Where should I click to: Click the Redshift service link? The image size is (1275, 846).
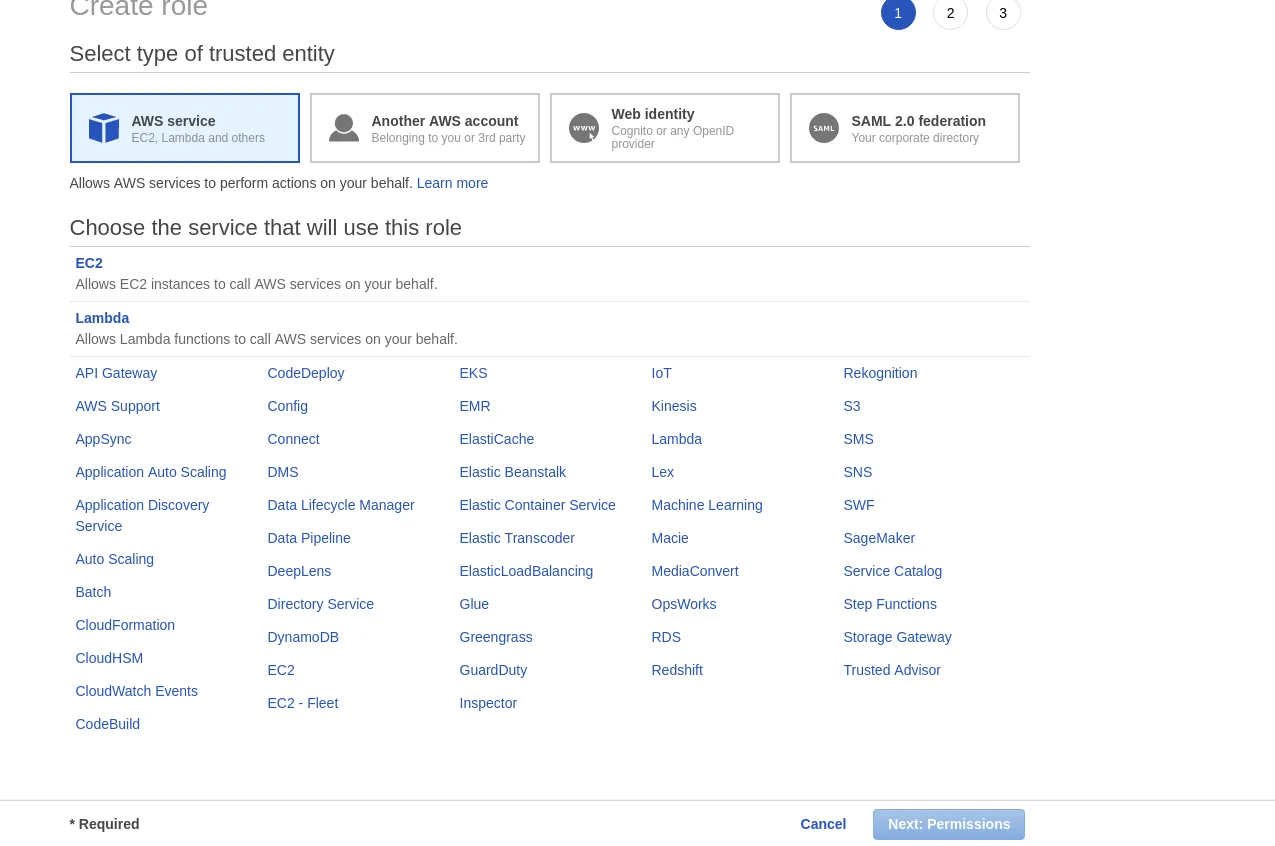point(677,670)
